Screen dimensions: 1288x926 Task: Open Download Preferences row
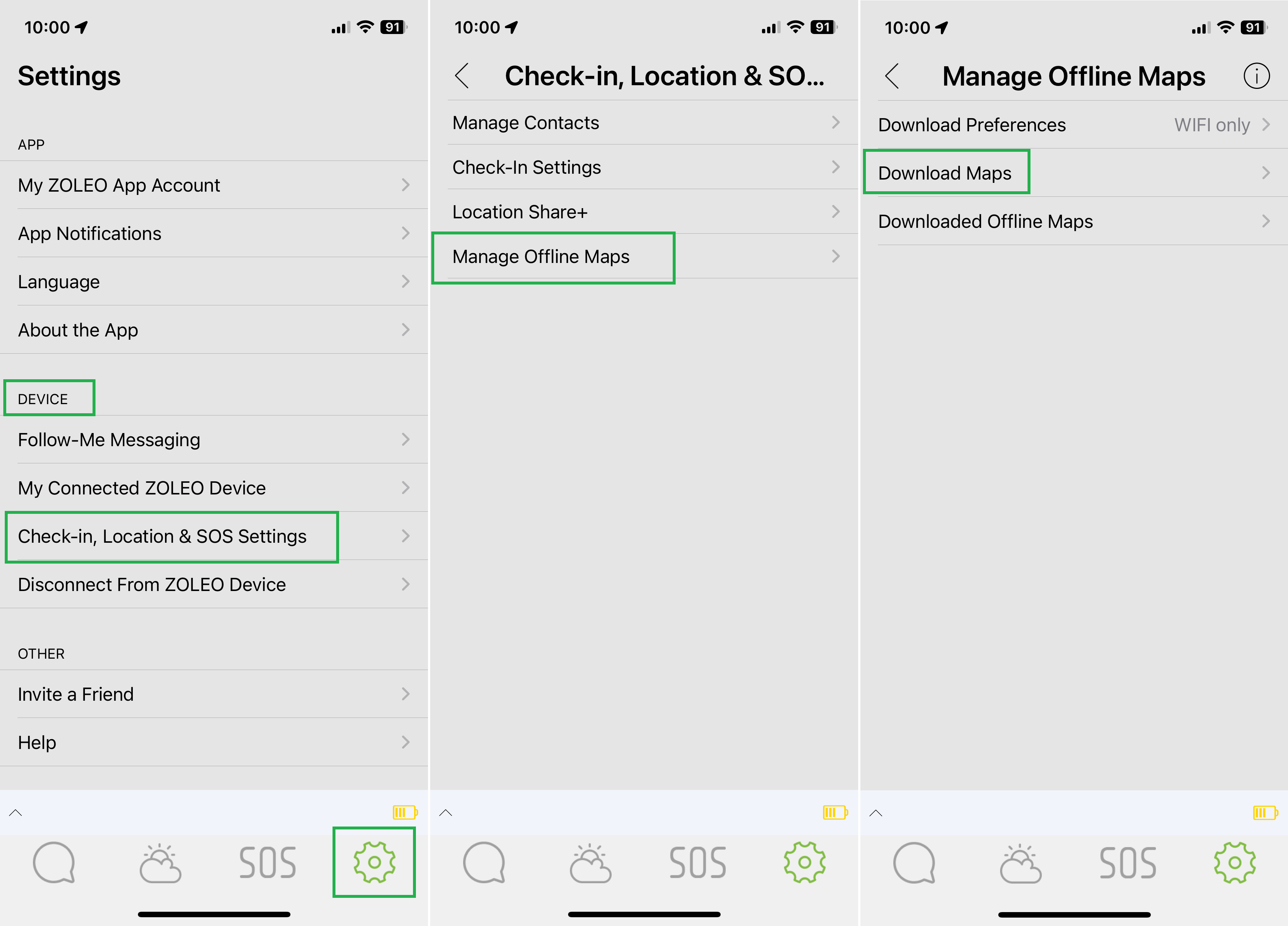pyautogui.click(x=1074, y=125)
